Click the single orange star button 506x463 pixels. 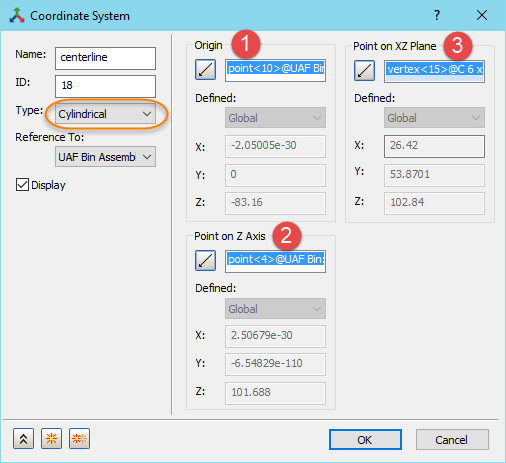[51, 439]
